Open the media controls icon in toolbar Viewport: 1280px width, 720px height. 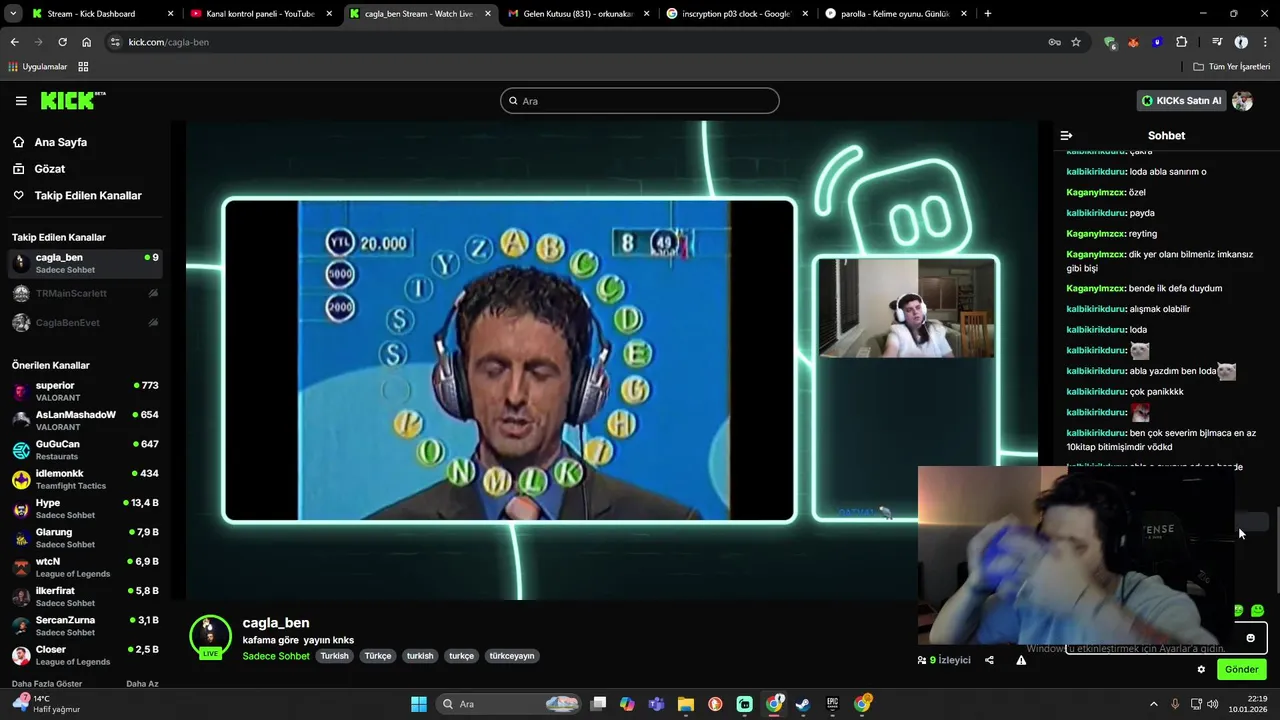tap(1217, 42)
